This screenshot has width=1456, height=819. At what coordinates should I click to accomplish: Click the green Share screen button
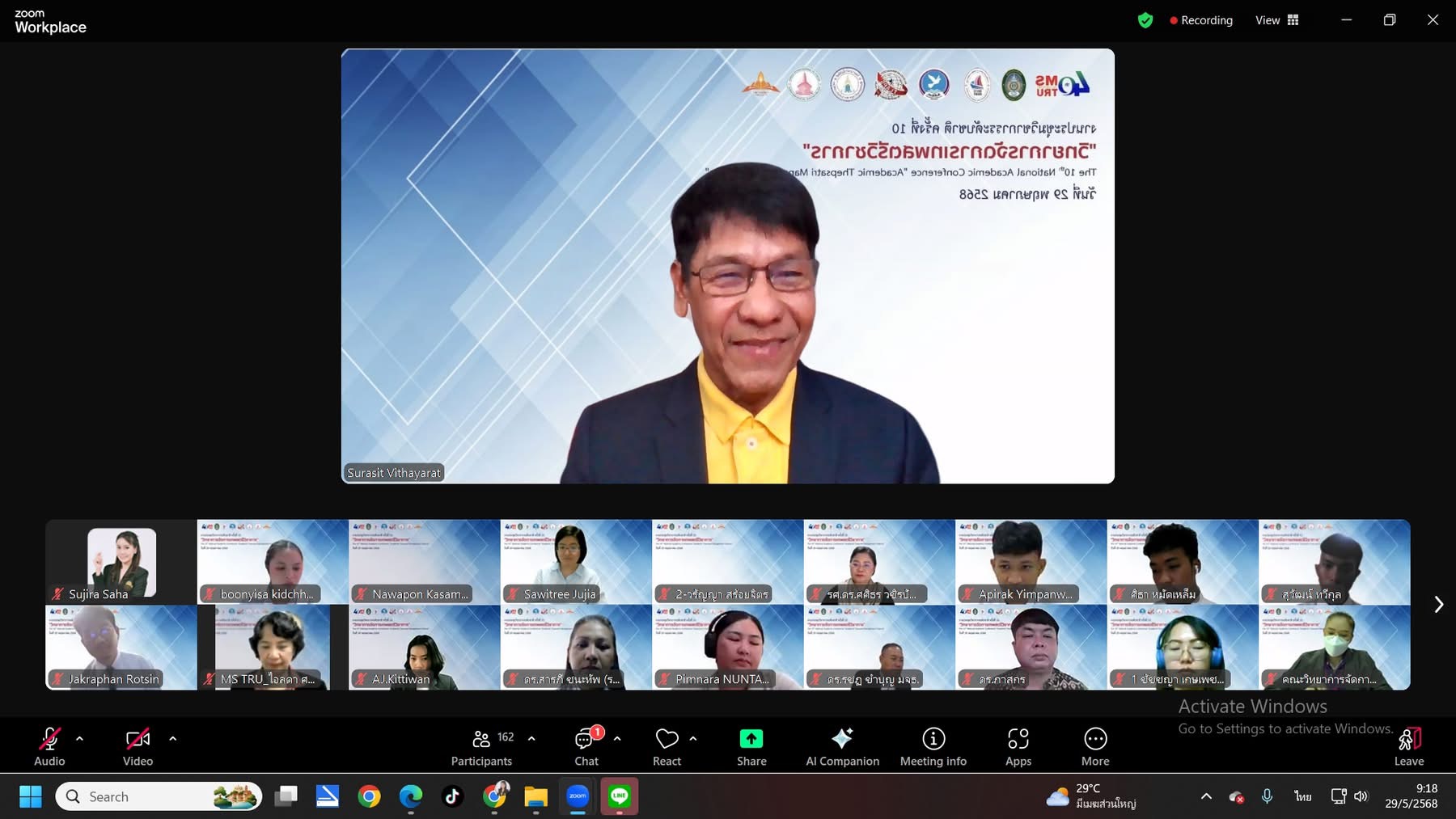click(751, 746)
